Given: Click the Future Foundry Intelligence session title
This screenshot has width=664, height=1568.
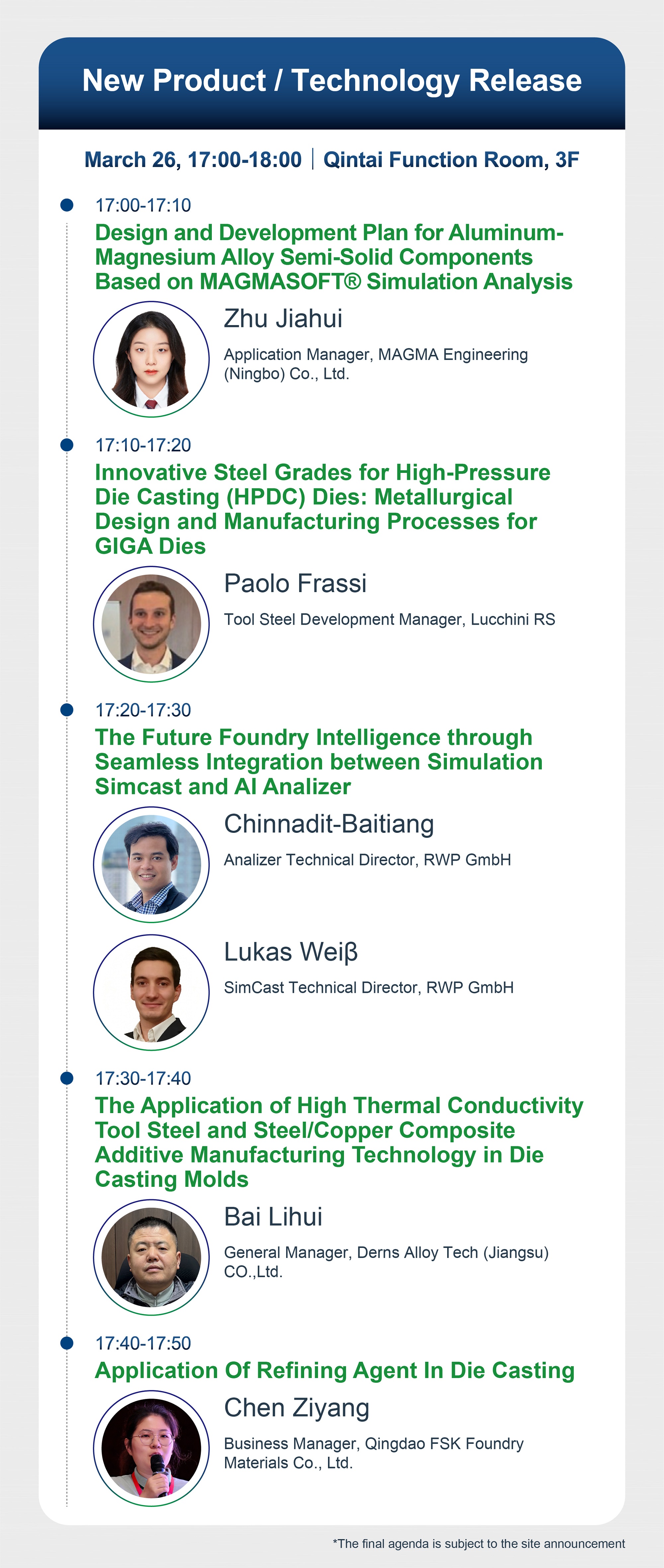Looking at the screenshot, I should 318,761.
